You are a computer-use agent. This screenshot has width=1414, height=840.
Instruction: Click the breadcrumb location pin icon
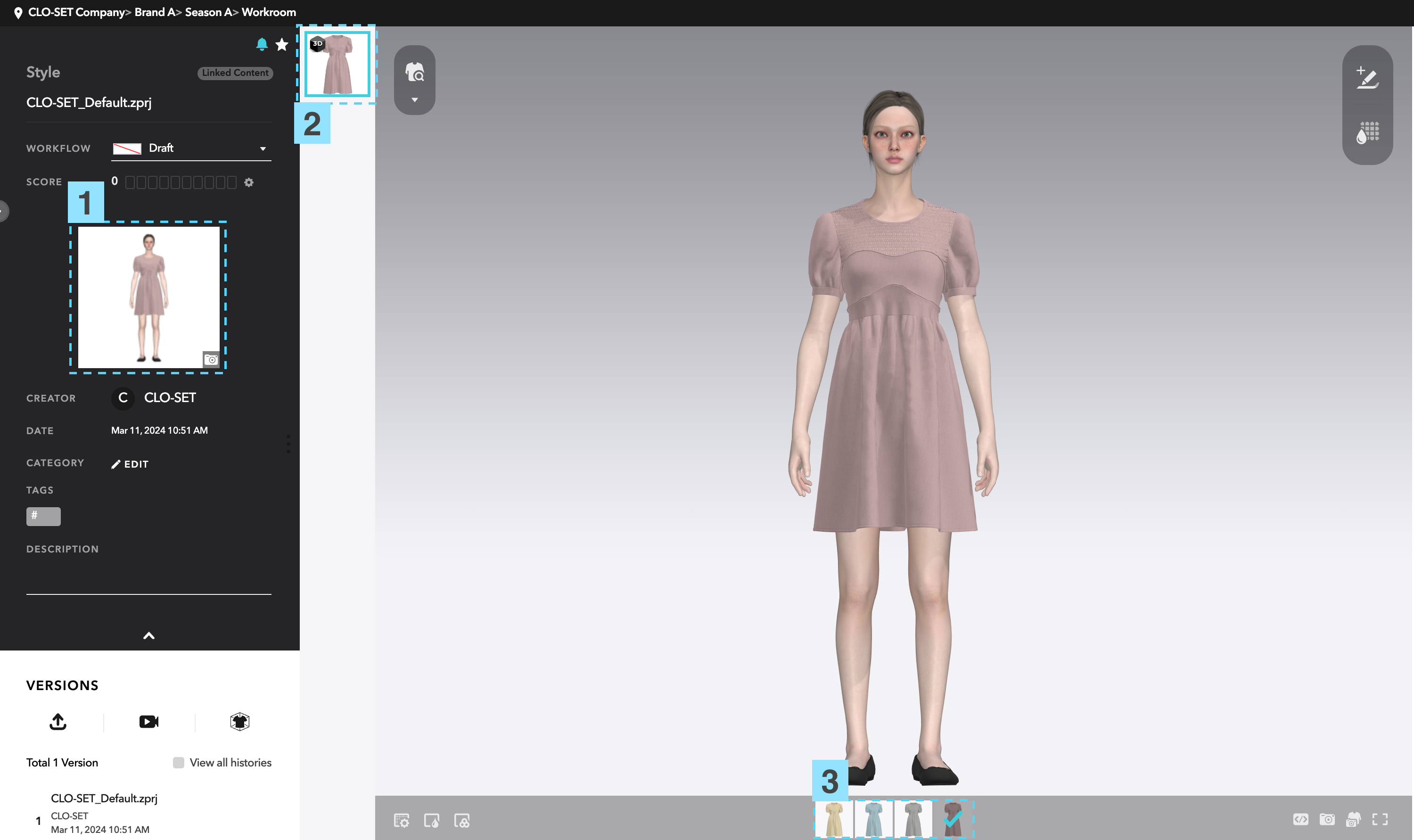tap(18, 13)
